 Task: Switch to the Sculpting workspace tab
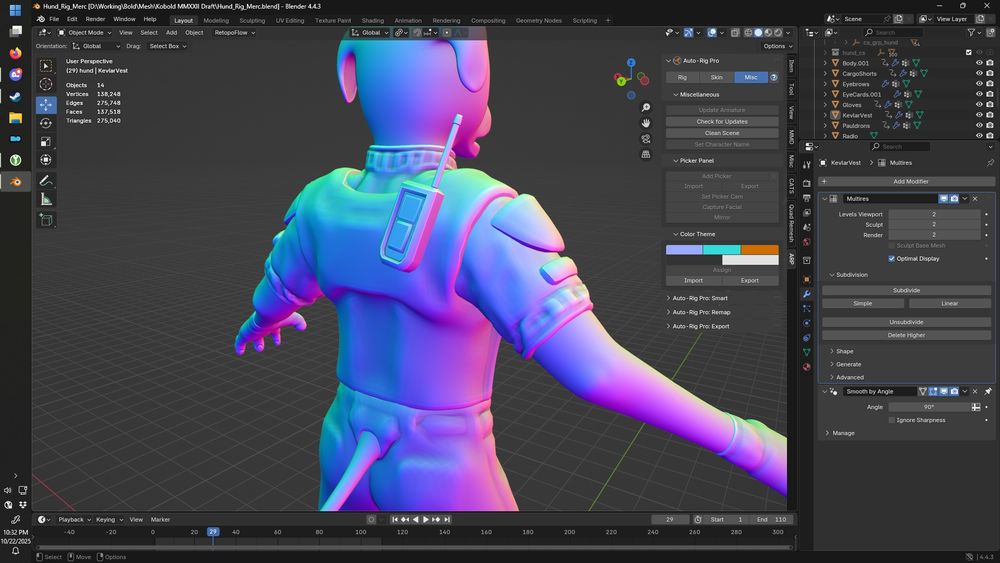click(x=251, y=20)
